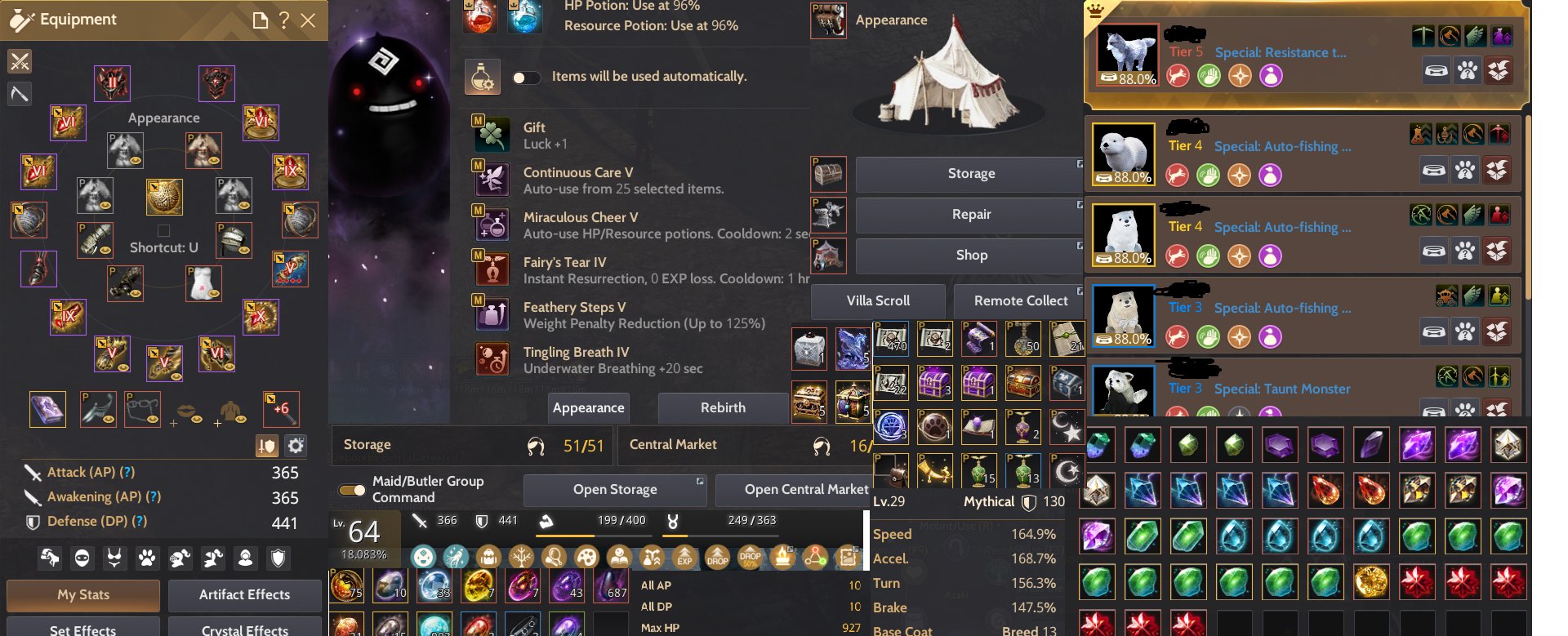Click the pet list vertical scrollbar
1568x636 pixels.
point(1527,208)
